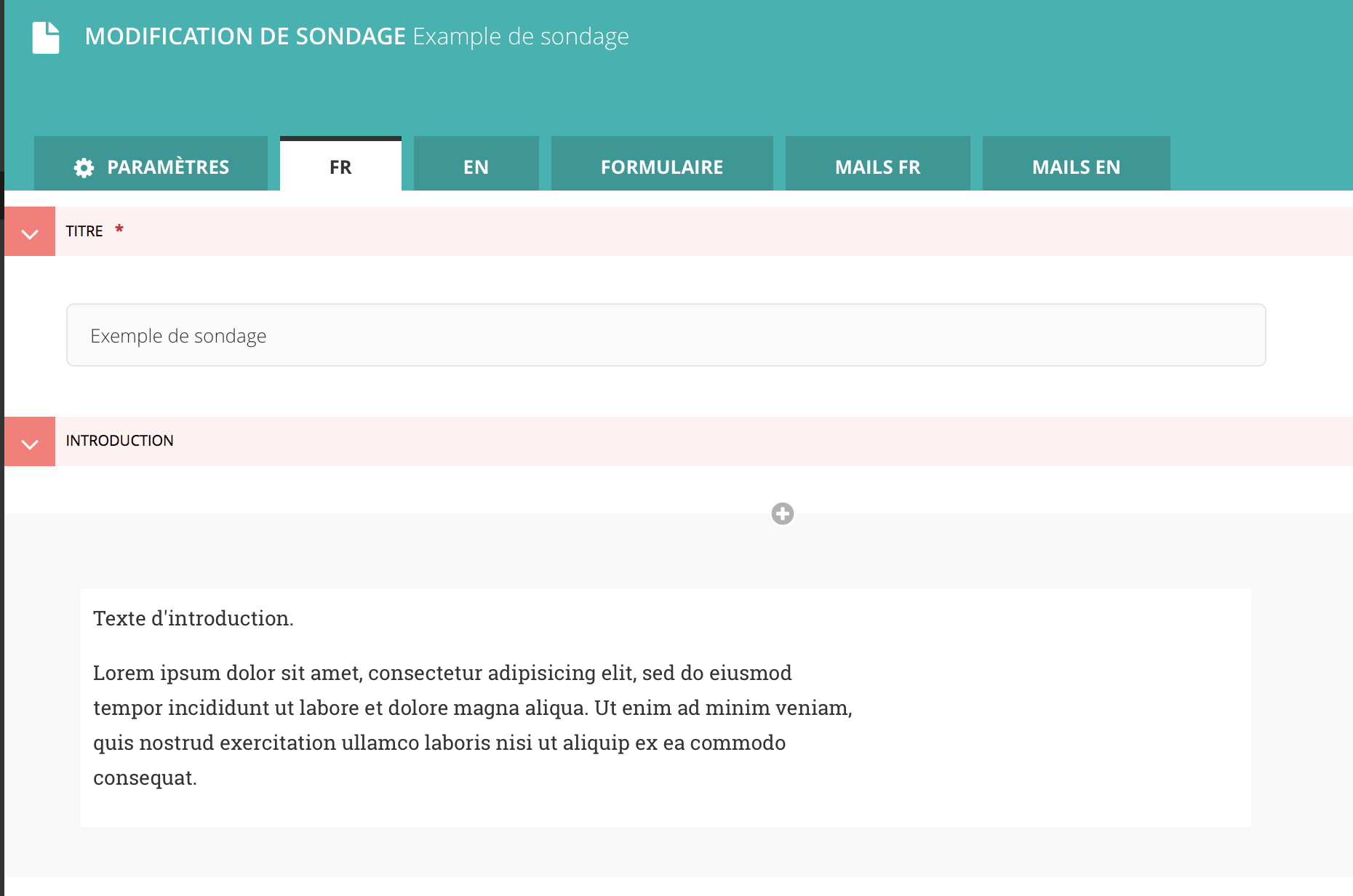
Task: Collapse the INTRODUCTION section chevron
Action: click(30, 443)
